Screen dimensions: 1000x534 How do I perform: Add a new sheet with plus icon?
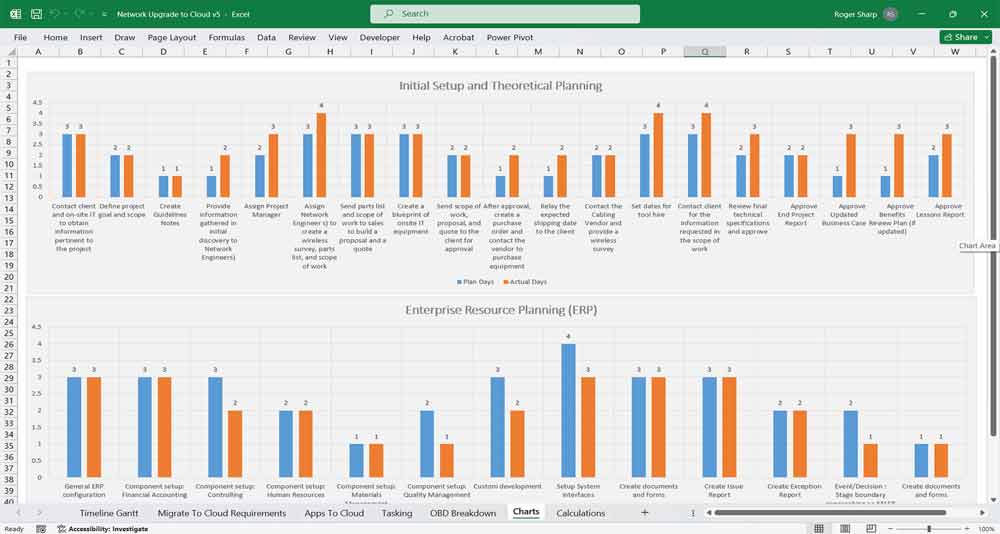click(x=644, y=513)
